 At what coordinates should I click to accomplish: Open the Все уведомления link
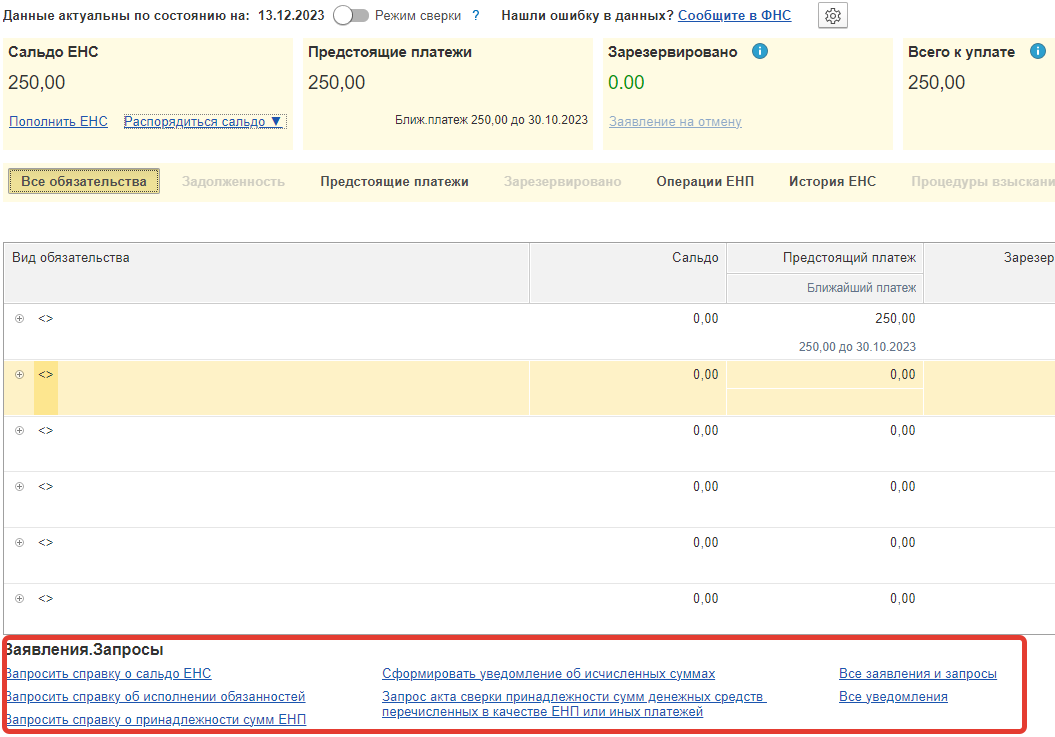tap(893, 697)
